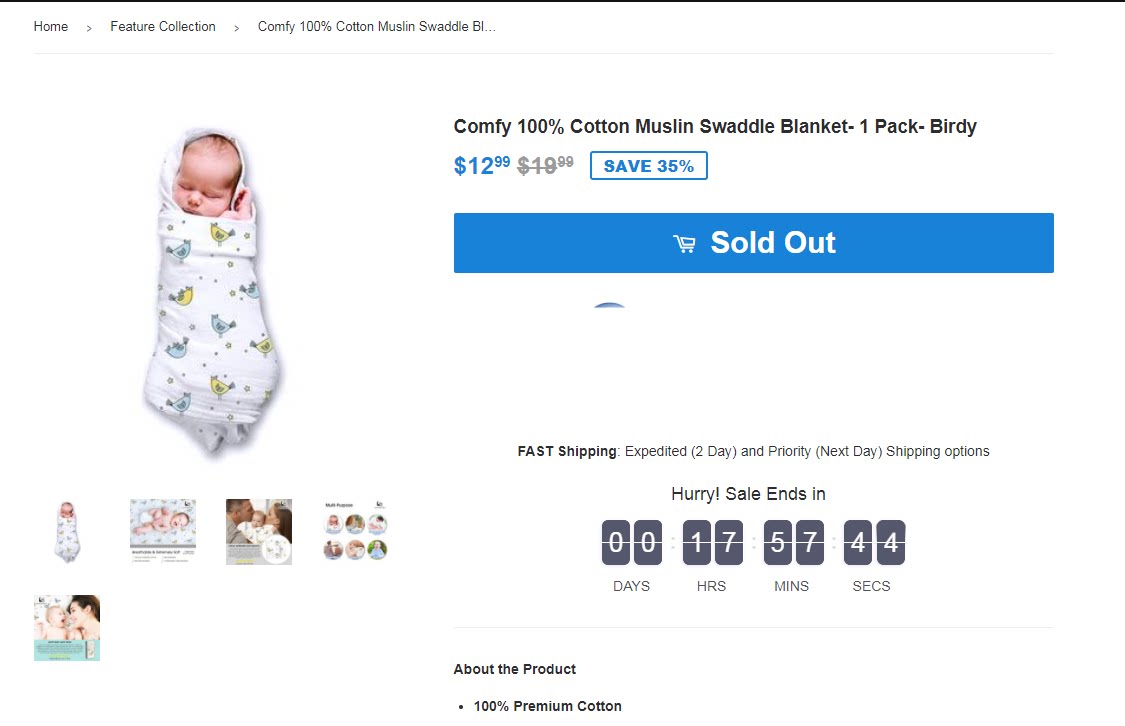
Task: Go to Home via breadcrumb
Action: tap(51, 27)
